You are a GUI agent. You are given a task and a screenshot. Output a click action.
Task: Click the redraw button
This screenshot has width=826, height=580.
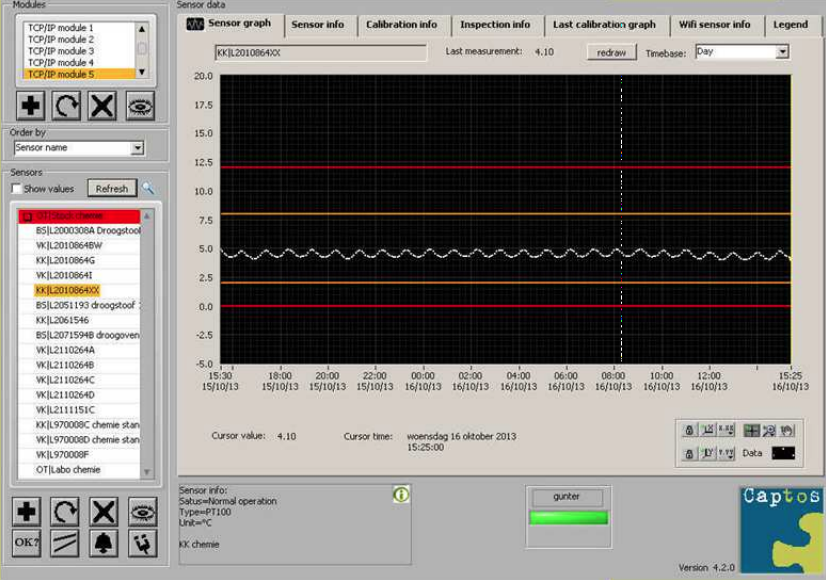coord(610,51)
